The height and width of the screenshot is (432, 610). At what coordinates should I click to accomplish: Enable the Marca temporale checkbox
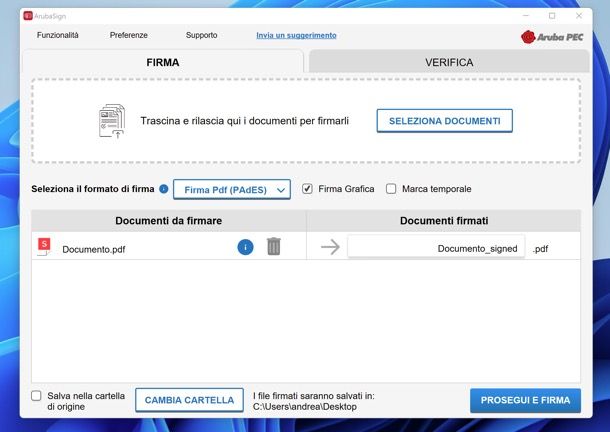[x=391, y=189]
